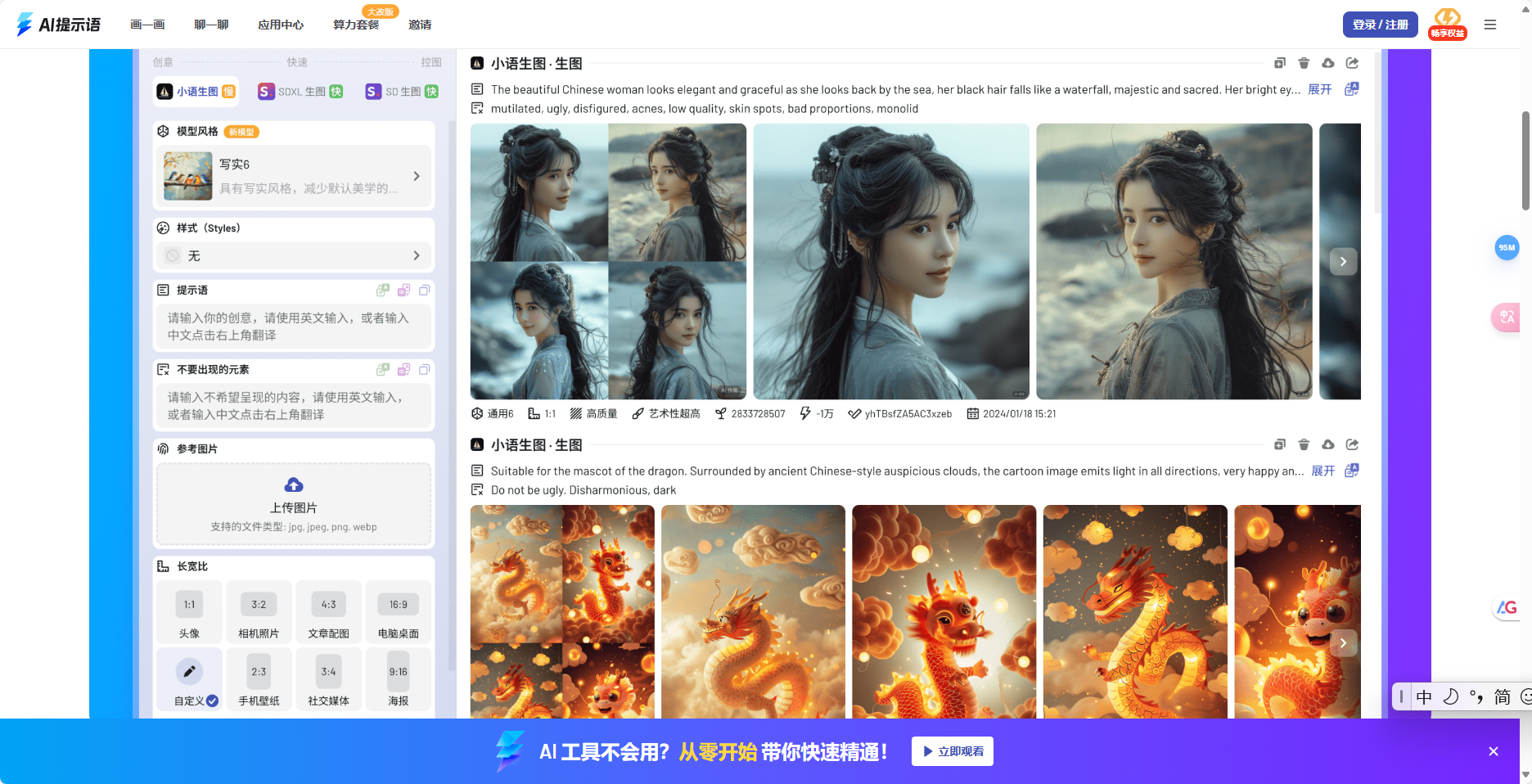Select the 1:1 头像 aspect ratio

(188, 612)
